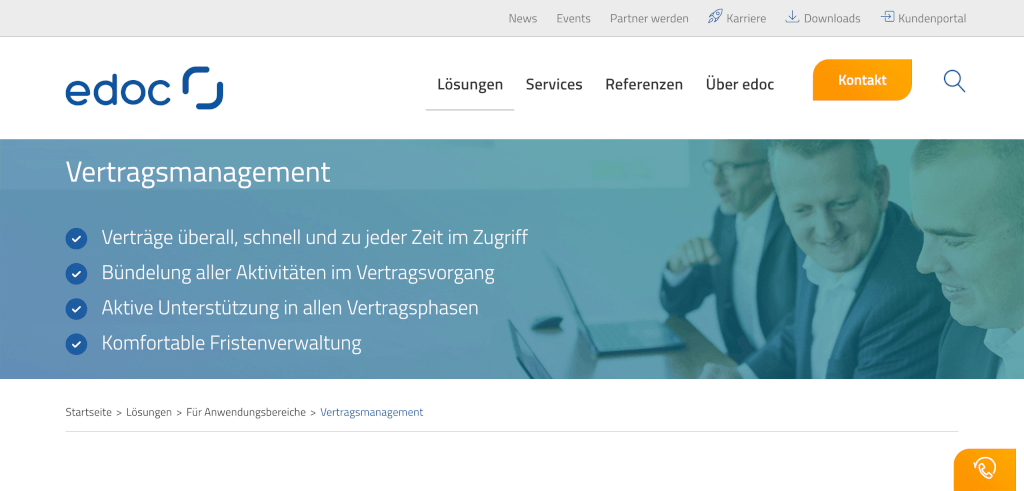This screenshot has height=491, width=1024.
Task: Open the Services menu
Action: tap(554, 84)
